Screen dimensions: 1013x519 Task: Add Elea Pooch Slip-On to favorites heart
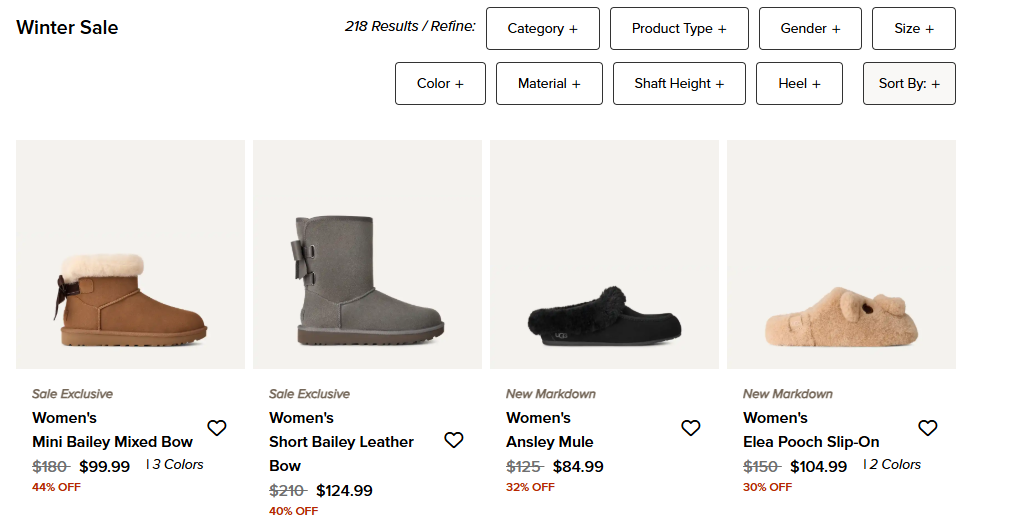pyautogui.click(x=928, y=428)
